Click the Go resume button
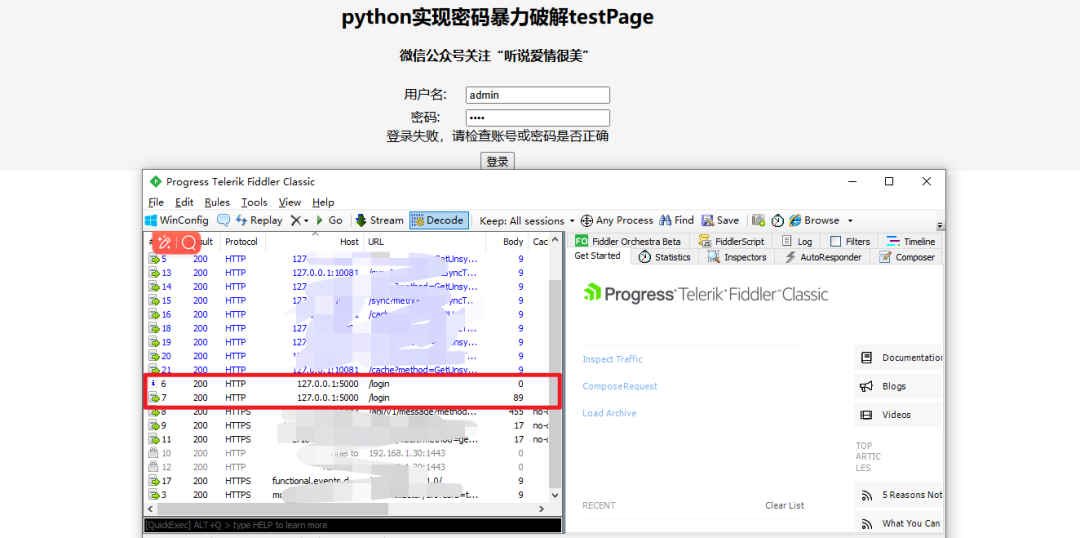Screen dimensions: 1080x538 point(329,220)
